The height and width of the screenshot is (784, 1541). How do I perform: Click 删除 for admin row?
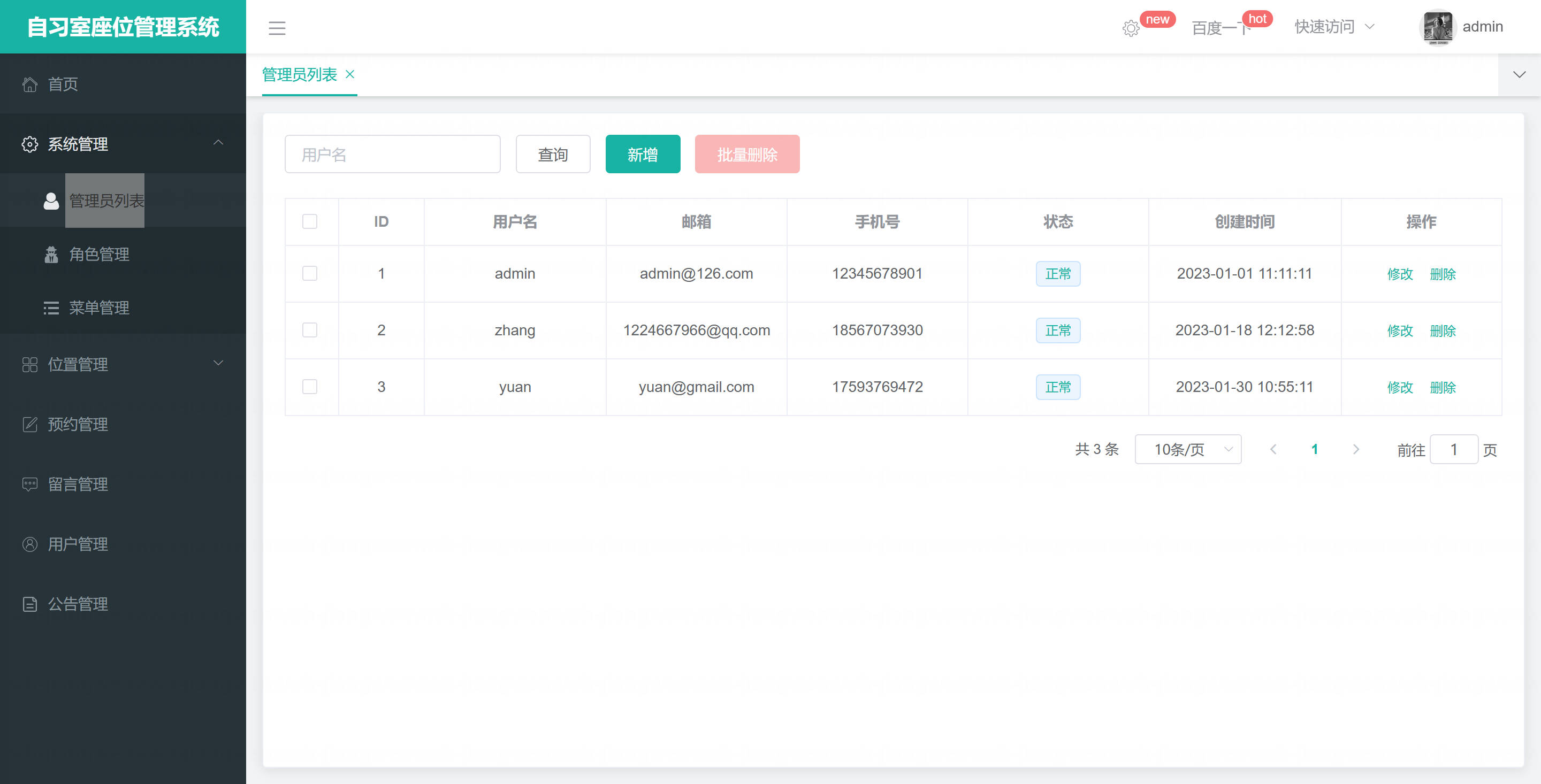(1443, 274)
